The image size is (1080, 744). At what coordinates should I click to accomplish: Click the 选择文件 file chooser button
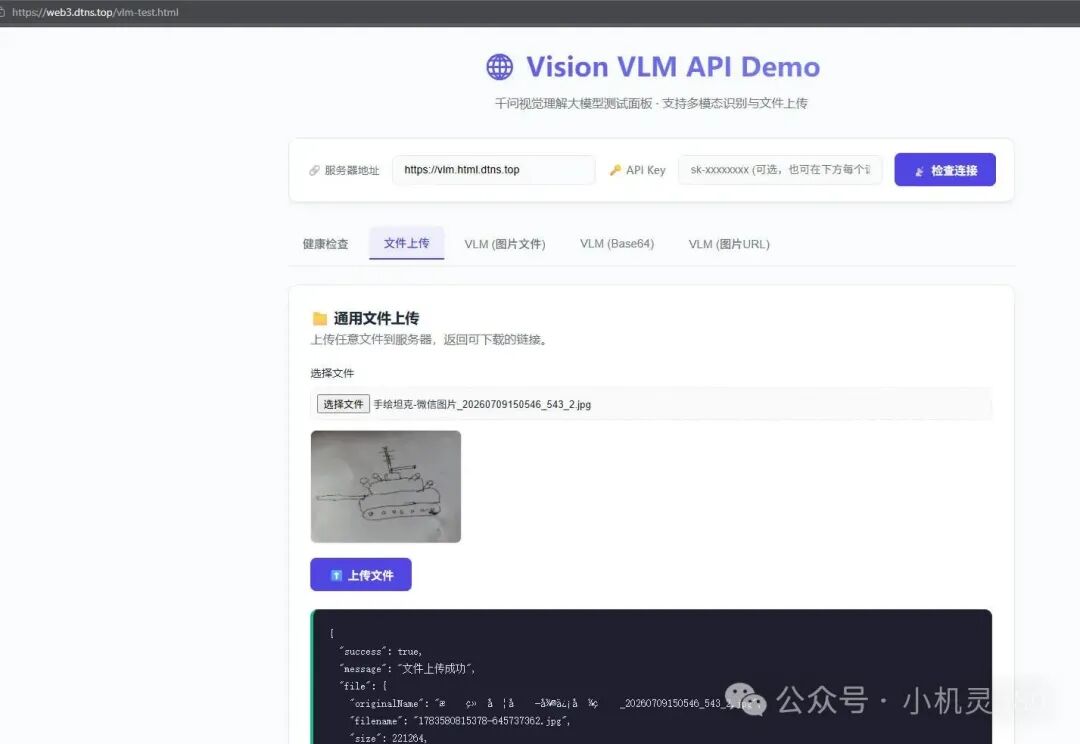point(343,404)
